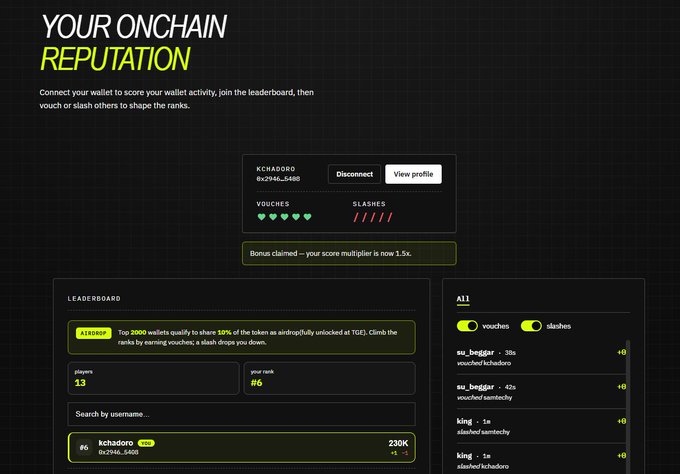Click the activity feed scrollbar

[x=628, y=406]
